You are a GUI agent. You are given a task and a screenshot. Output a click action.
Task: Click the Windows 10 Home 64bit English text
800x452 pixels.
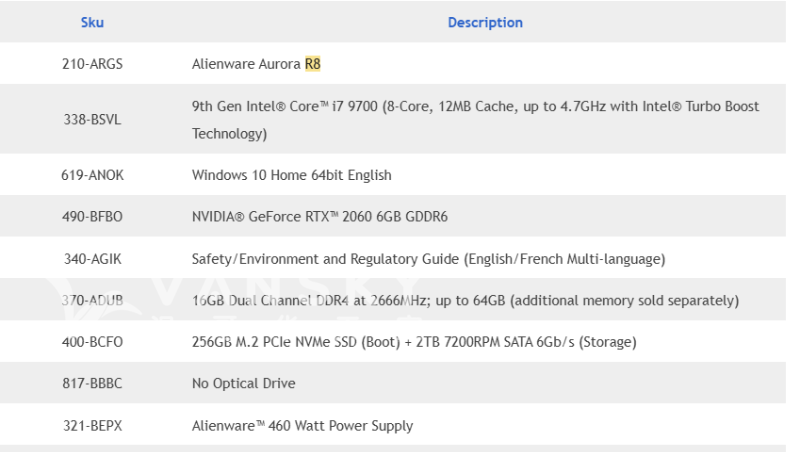tap(291, 175)
